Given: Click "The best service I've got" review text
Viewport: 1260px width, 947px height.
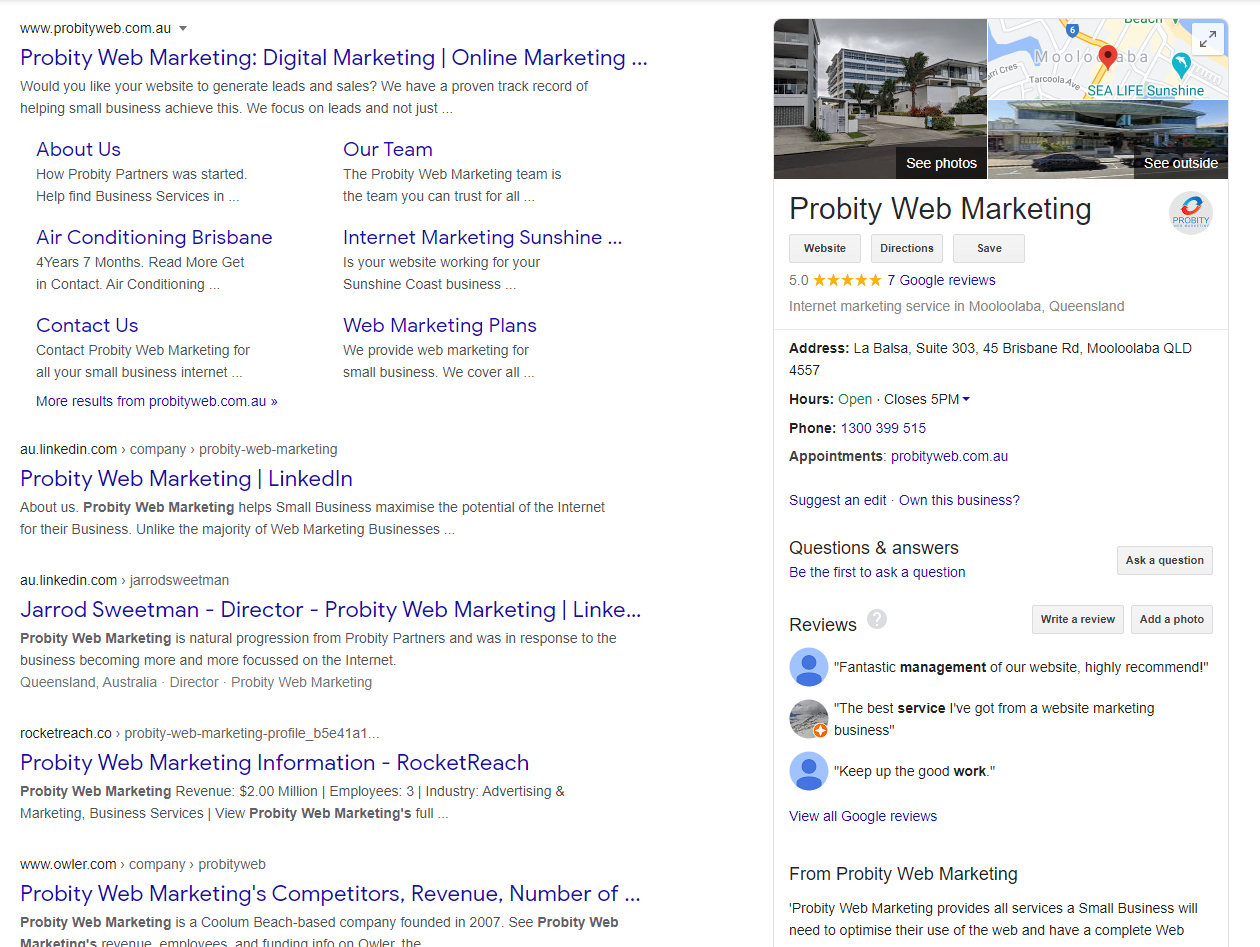Looking at the screenshot, I should click(994, 719).
